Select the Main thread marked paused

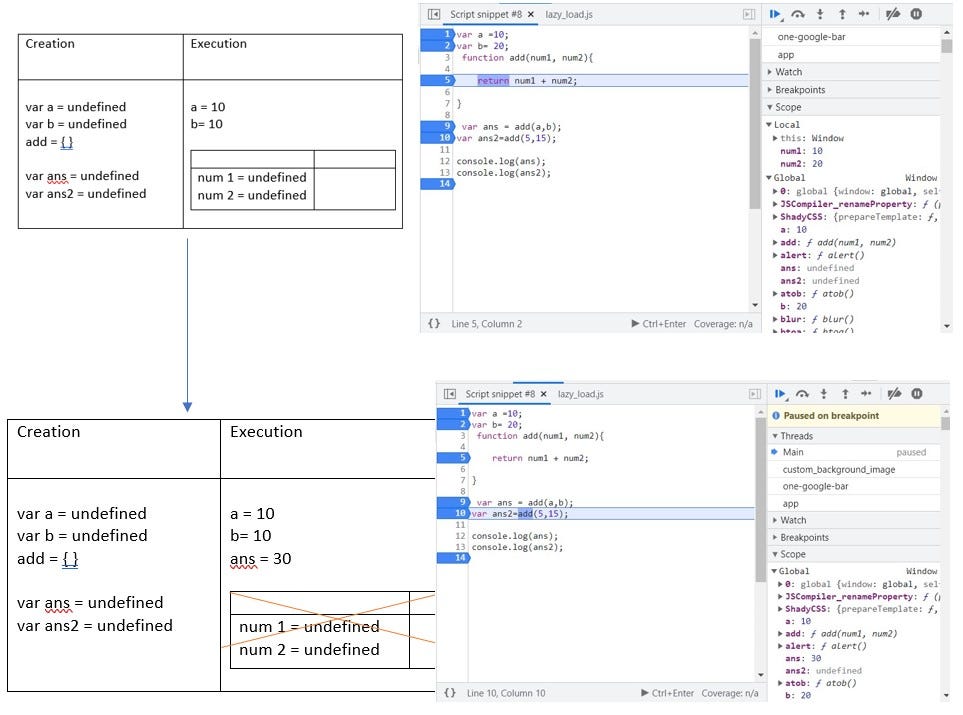click(791, 451)
